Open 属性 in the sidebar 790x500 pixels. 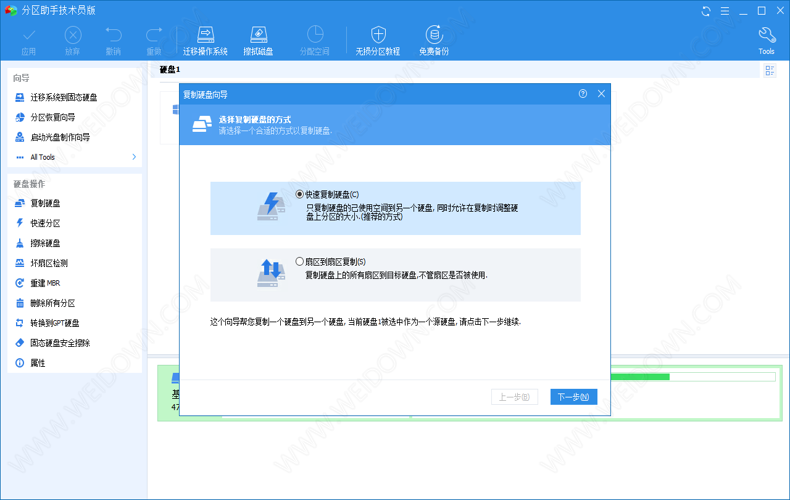coord(37,363)
